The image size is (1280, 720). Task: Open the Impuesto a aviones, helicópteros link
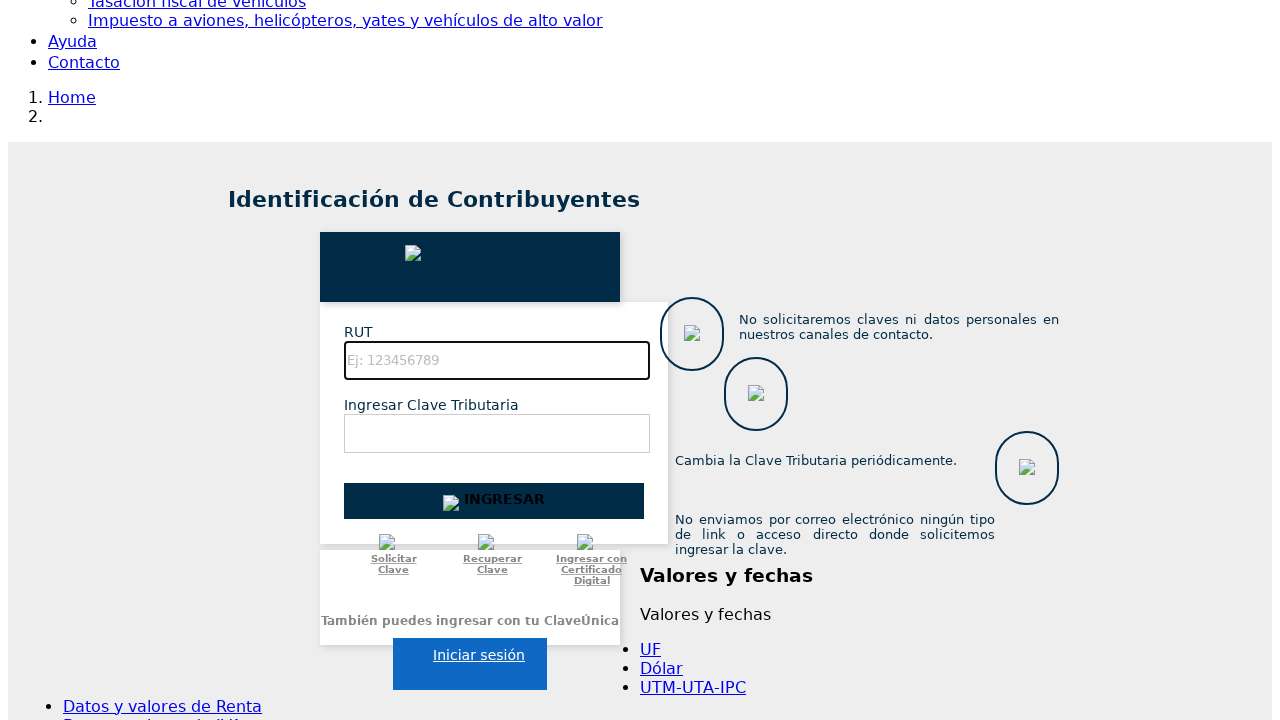(x=345, y=21)
